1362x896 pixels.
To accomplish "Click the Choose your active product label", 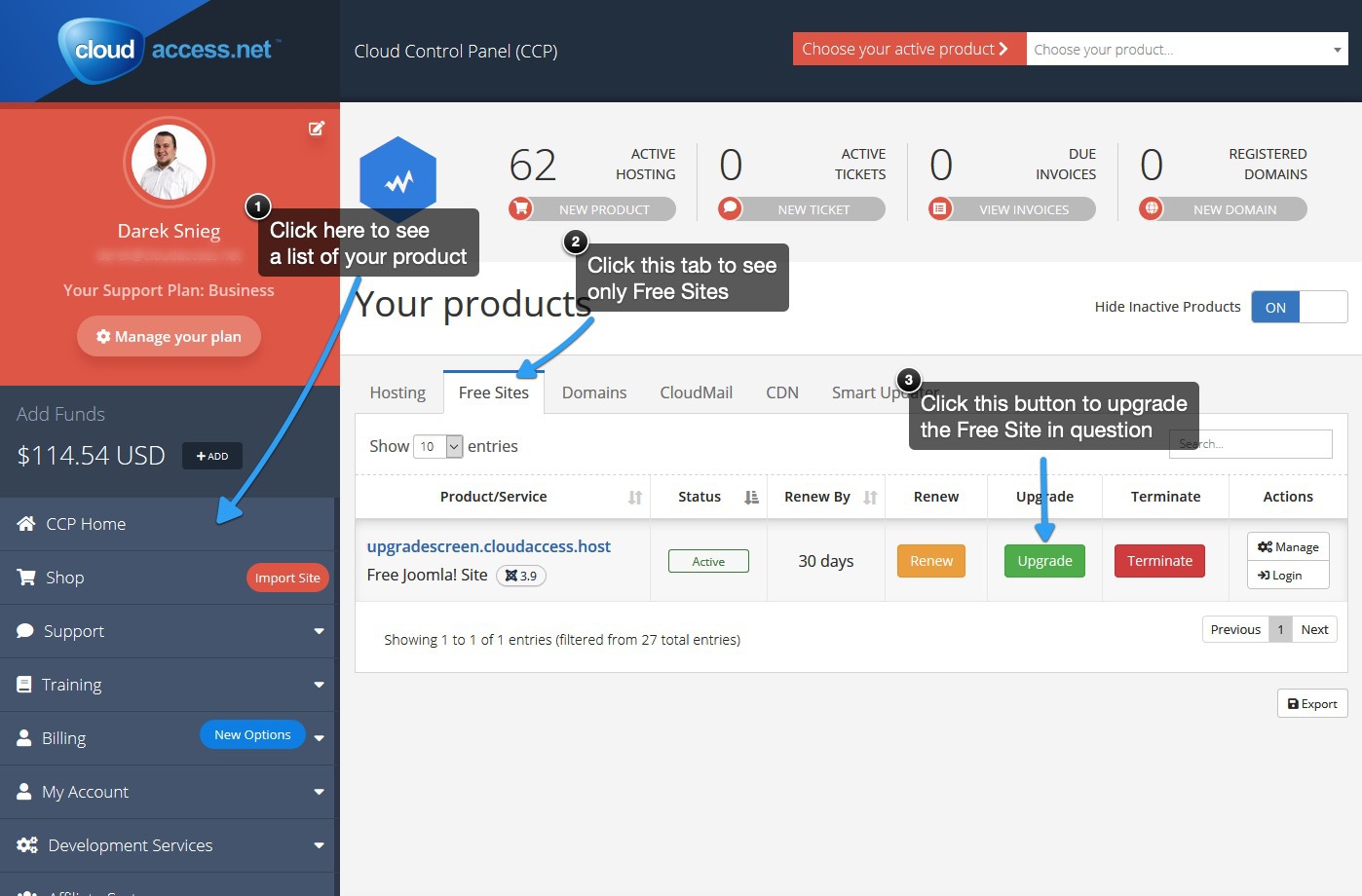I will pyautogui.click(x=910, y=49).
